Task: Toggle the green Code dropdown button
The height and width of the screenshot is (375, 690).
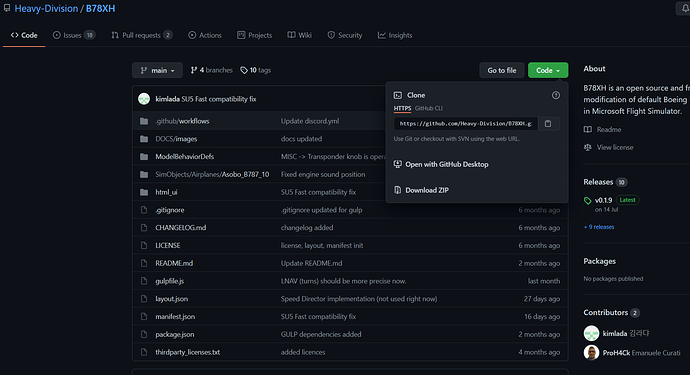Action: click(548, 70)
